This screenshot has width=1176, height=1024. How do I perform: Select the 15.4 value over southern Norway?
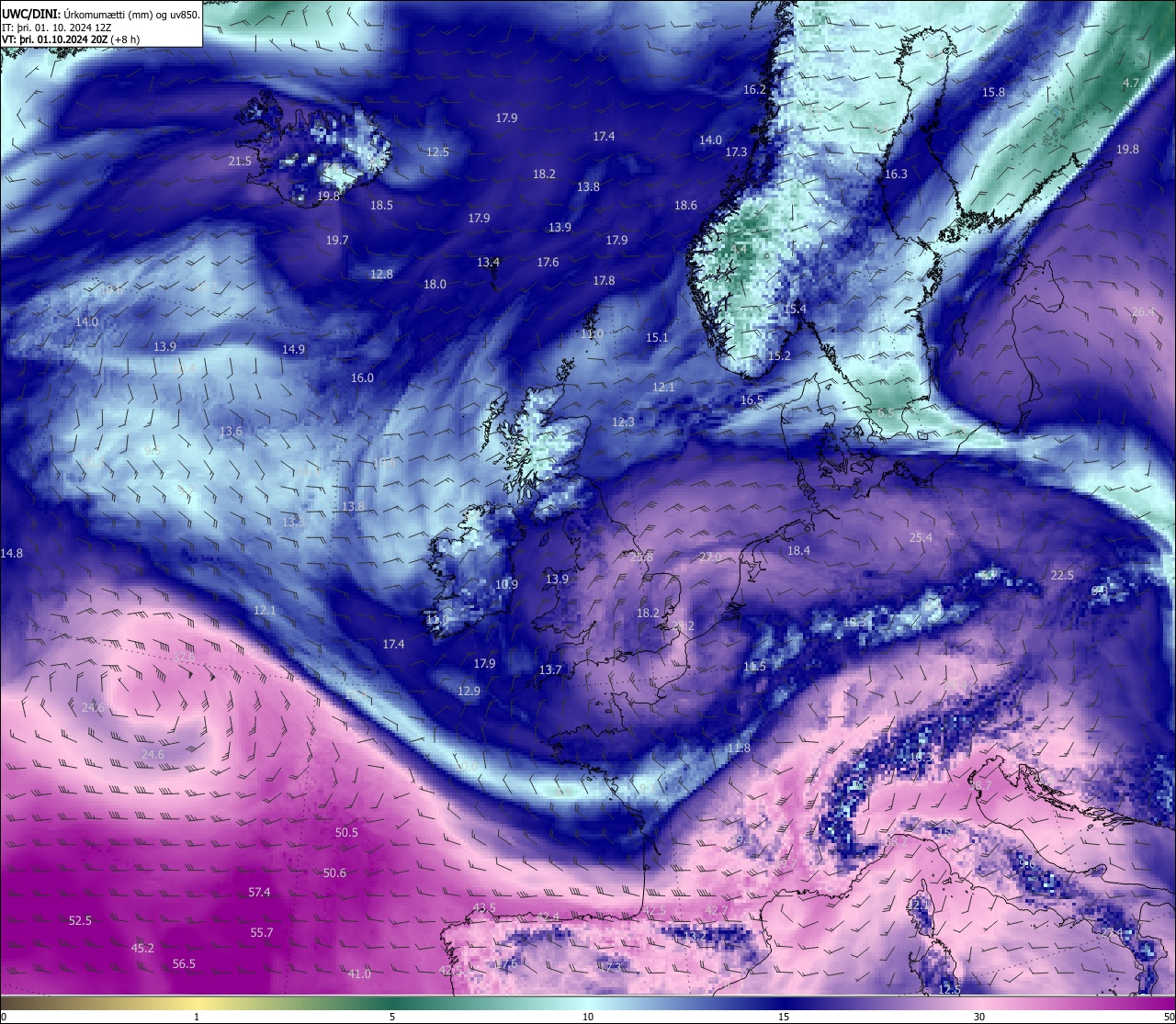pyautogui.click(x=794, y=309)
